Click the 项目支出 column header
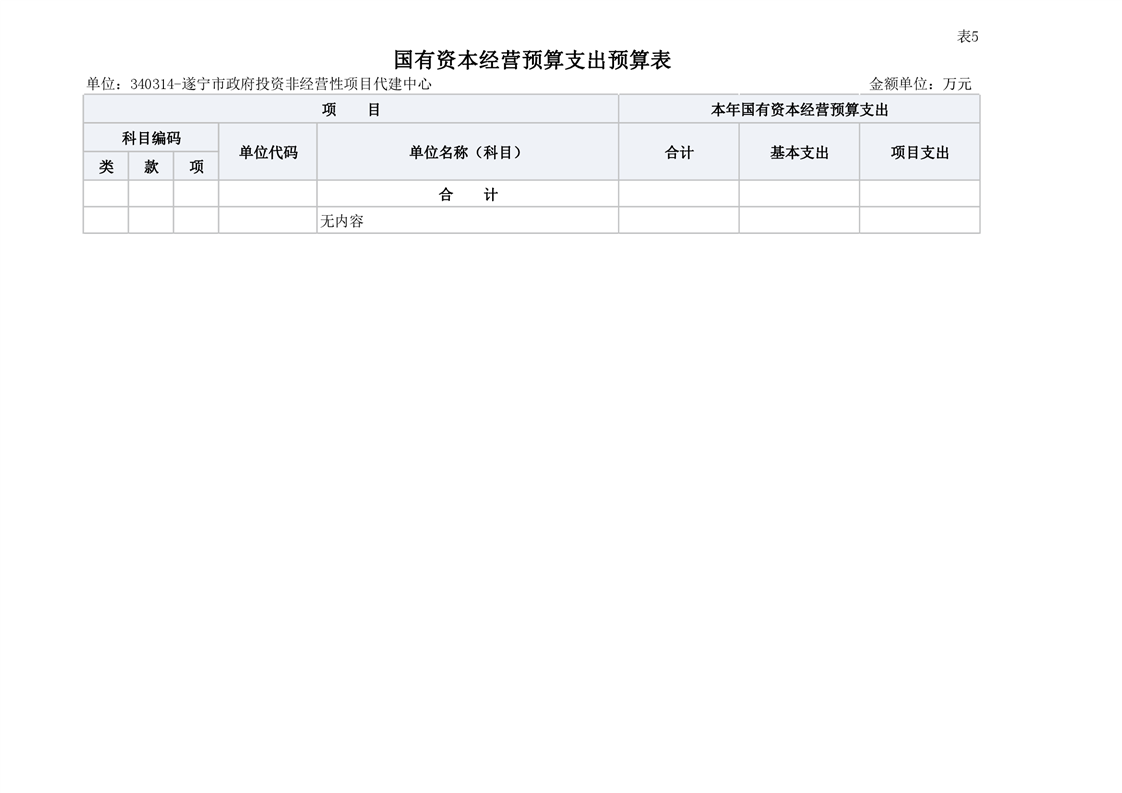This screenshot has height=793, width=1122. (919, 153)
